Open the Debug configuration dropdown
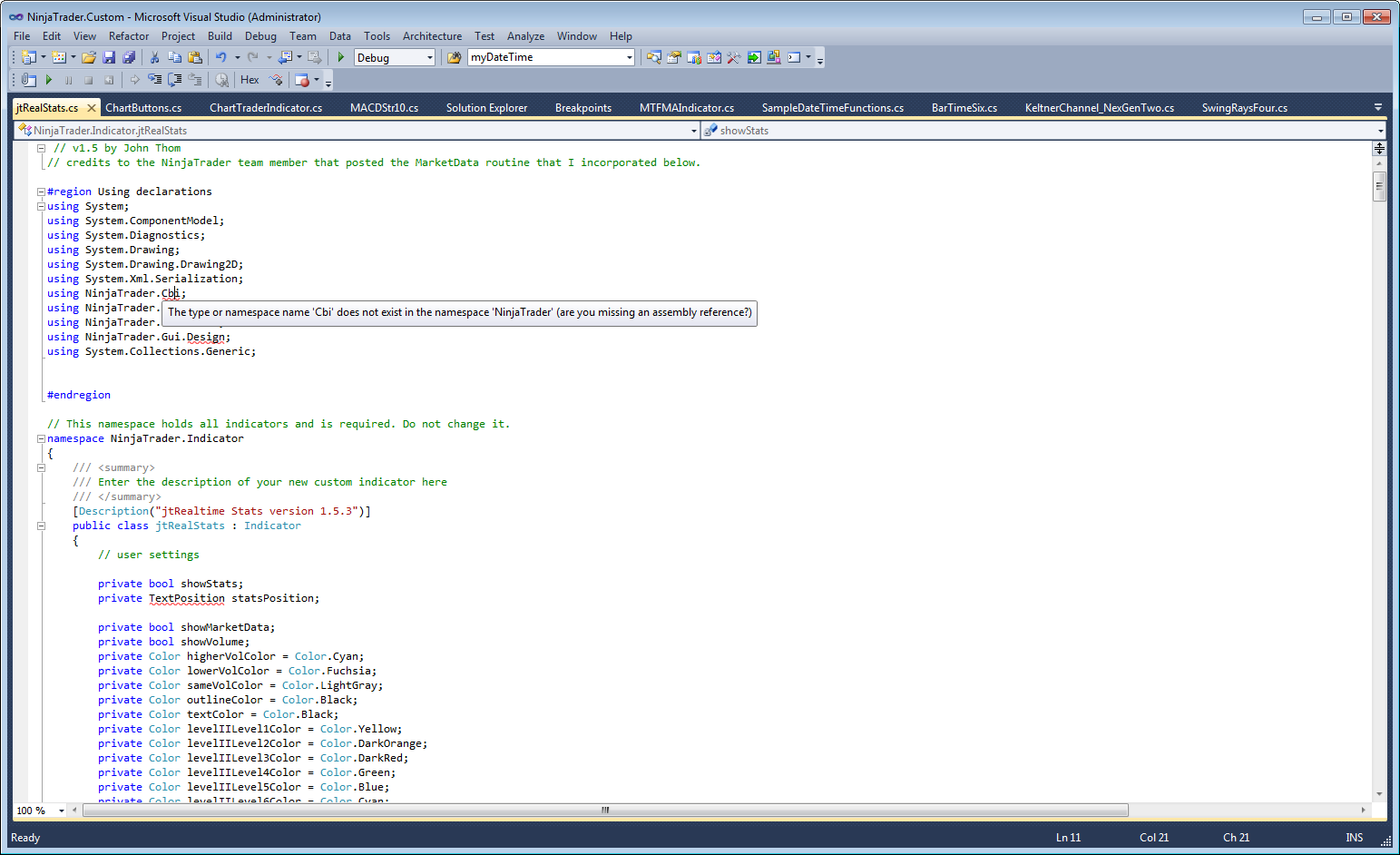 point(430,57)
